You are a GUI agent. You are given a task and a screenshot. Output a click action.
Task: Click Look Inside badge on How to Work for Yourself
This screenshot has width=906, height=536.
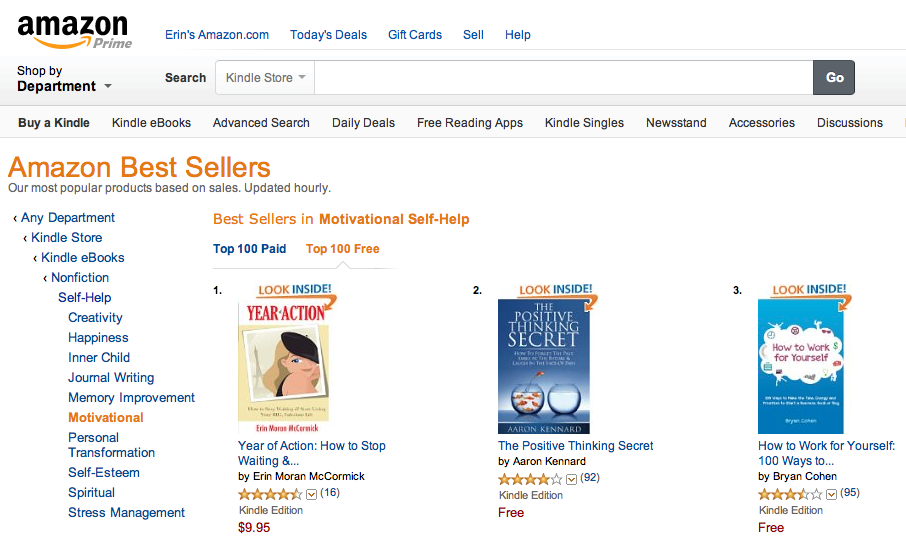(x=810, y=290)
